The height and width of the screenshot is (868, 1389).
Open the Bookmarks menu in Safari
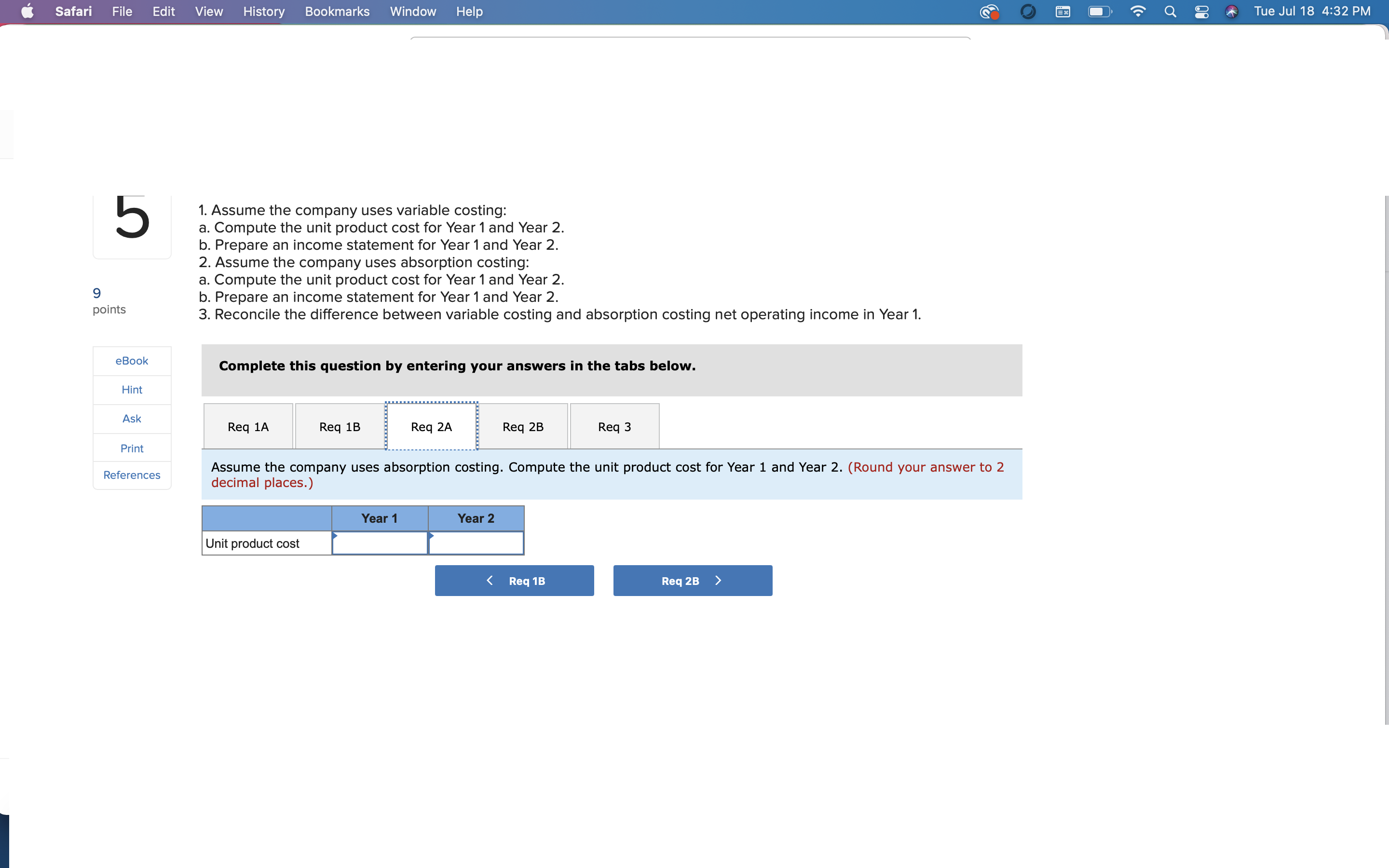point(337,12)
